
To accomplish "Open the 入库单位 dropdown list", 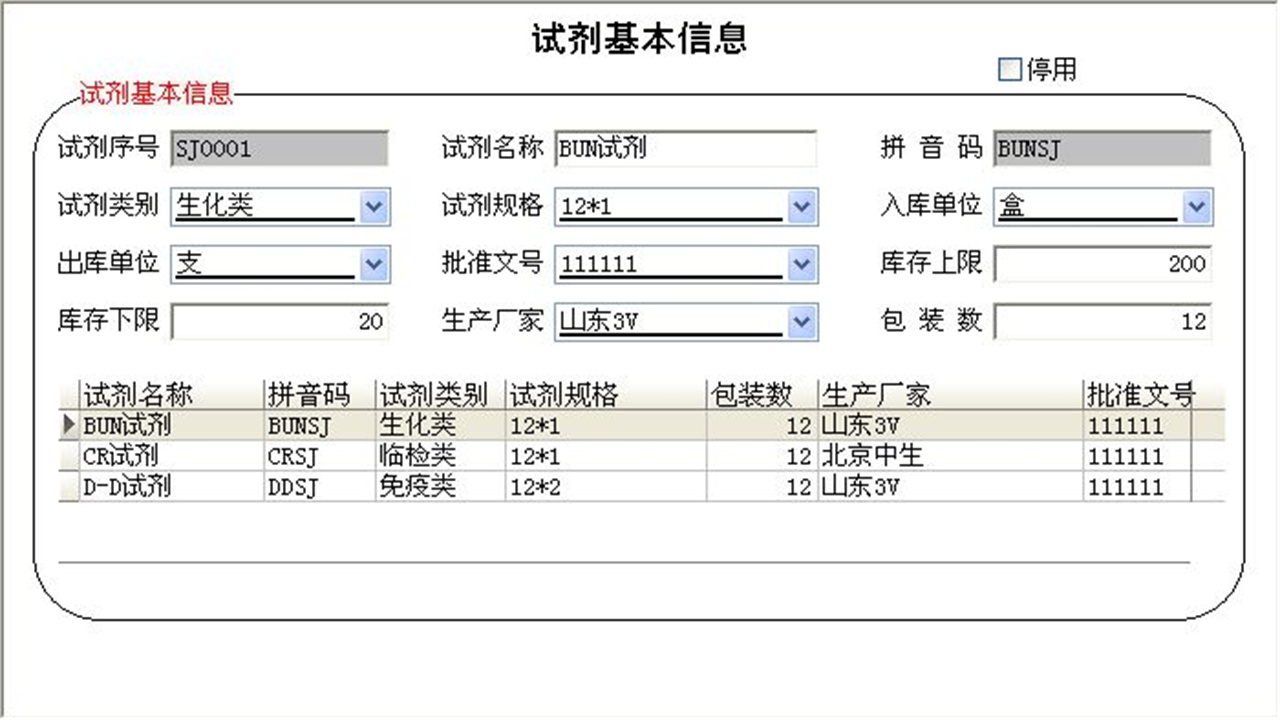I will (1196, 207).
